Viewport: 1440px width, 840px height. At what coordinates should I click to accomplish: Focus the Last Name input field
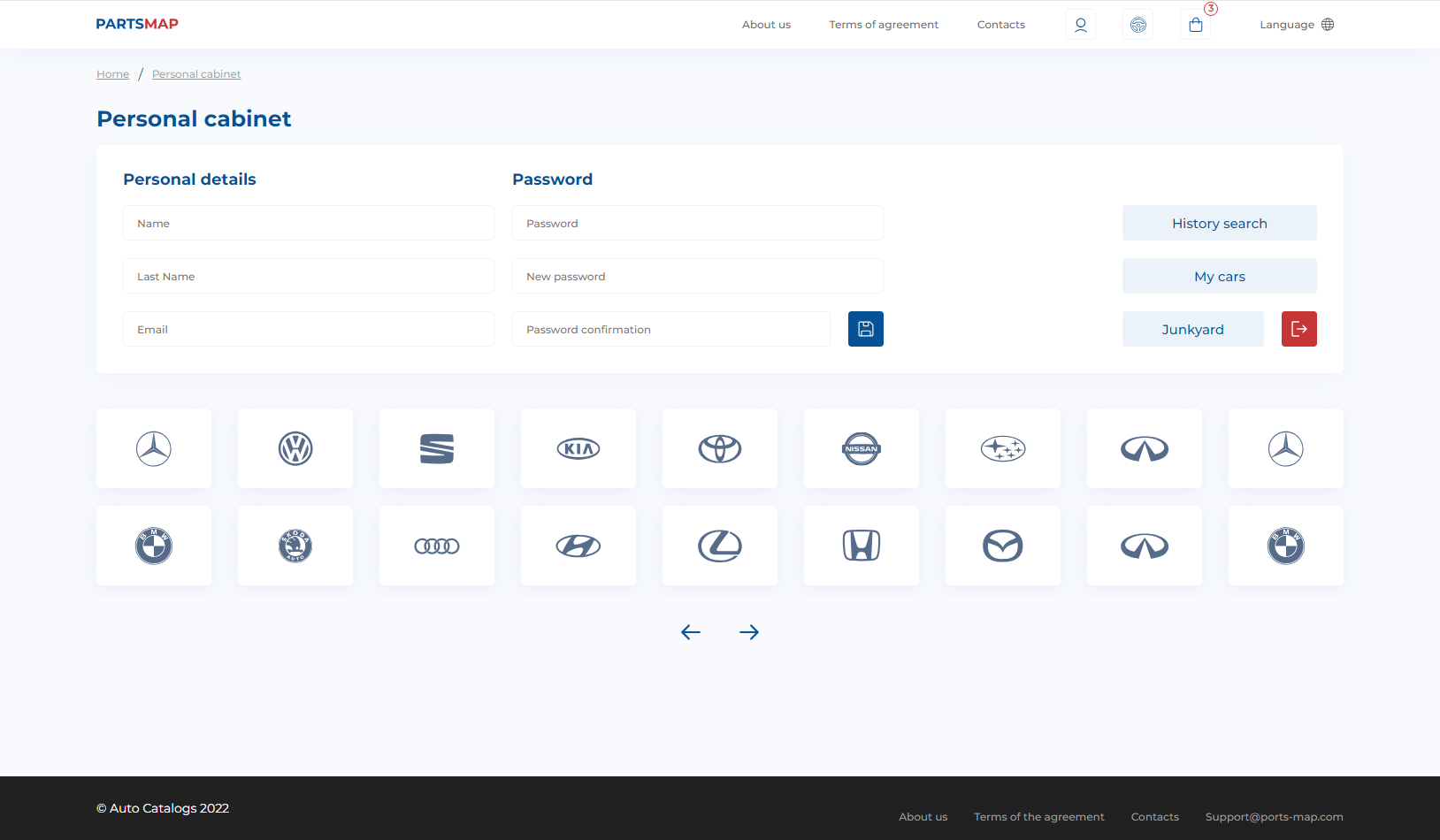(x=309, y=276)
